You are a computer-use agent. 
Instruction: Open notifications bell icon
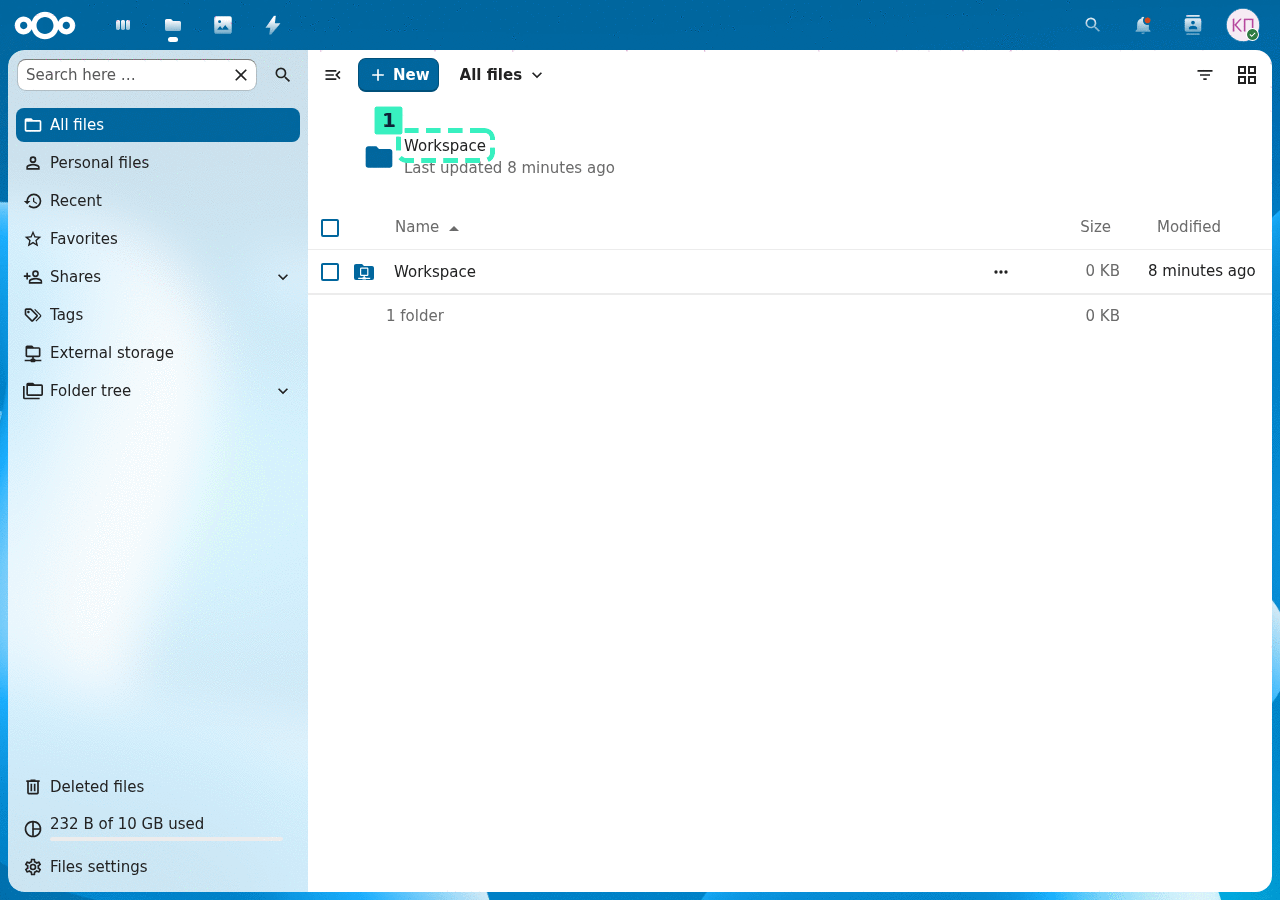pos(1143,25)
